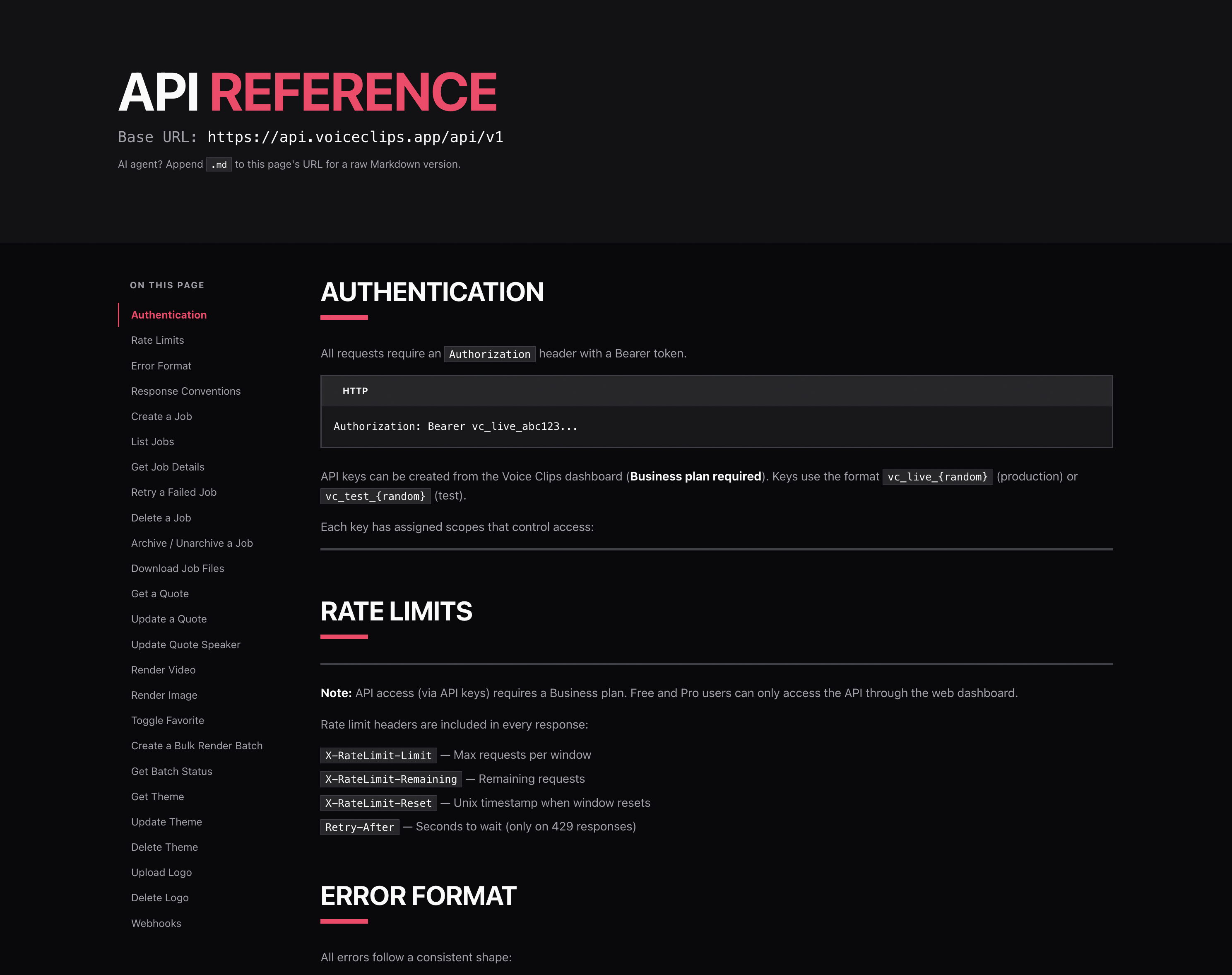Viewport: 1232px width, 975px height.
Task: Navigate to Render Video section
Action: (163, 670)
